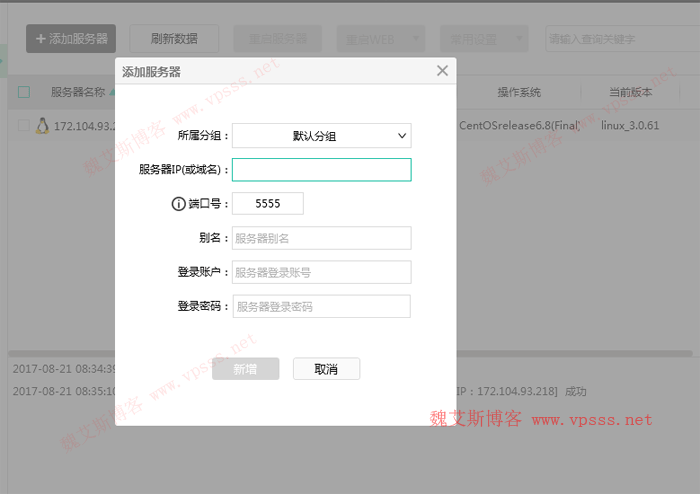Click the 登录密码 input field
The width and height of the screenshot is (700, 494).
tap(321, 307)
